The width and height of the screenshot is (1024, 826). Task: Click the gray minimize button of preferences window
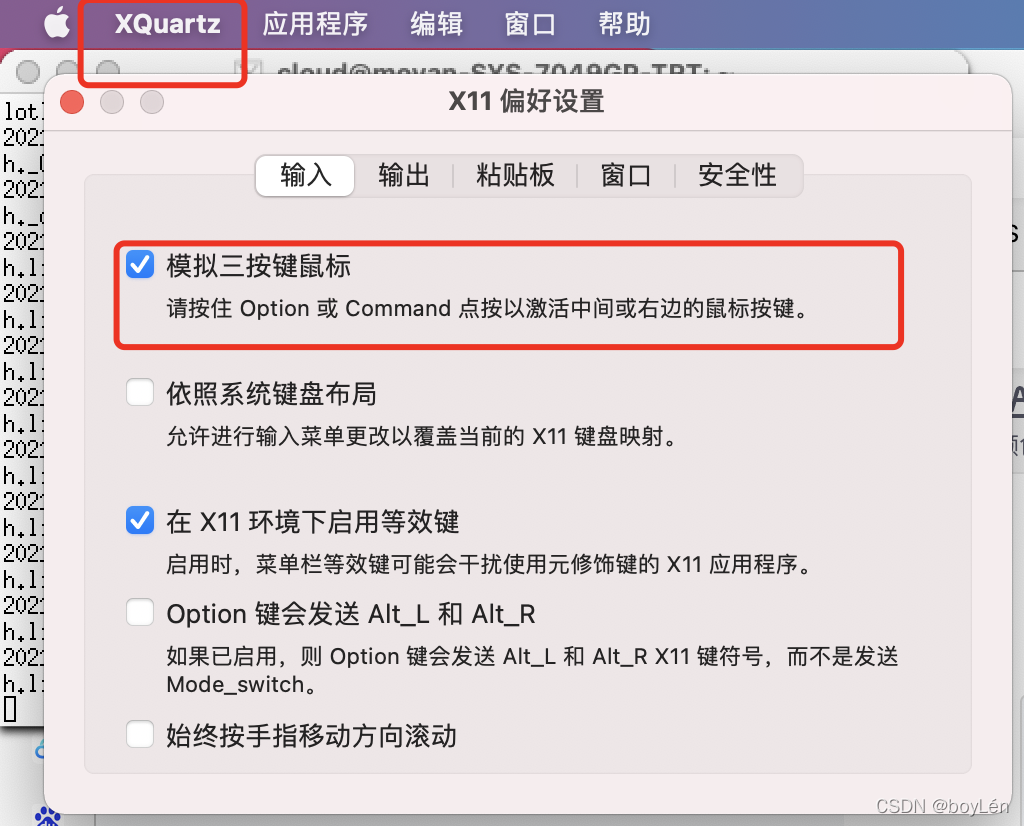point(112,102)
